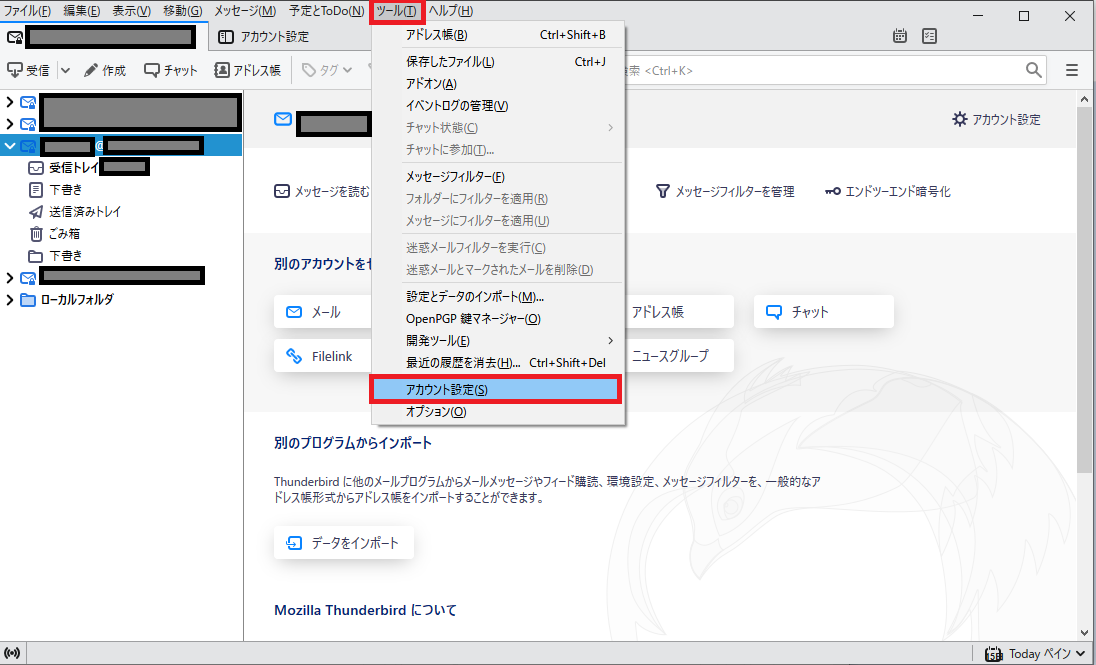The image size is (1096, 665).
Task: Expand the first account in folder tree
Action: click(x=10, y=102)
